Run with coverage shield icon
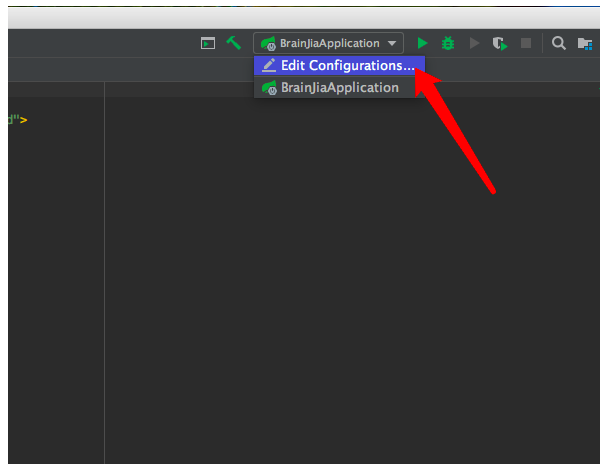Viewport: 605px width, 469px height. [500, 43]
